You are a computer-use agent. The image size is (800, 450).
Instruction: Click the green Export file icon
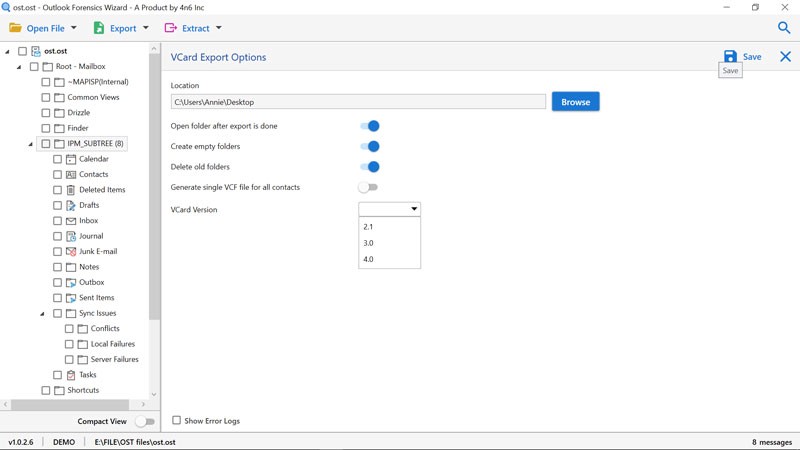point(99,28)
